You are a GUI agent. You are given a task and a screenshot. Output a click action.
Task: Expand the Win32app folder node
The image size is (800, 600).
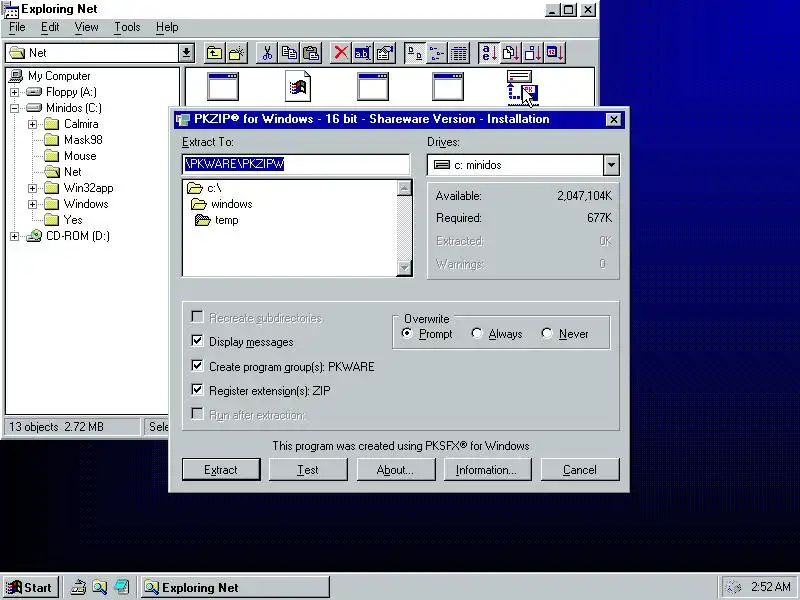point(32,188)
